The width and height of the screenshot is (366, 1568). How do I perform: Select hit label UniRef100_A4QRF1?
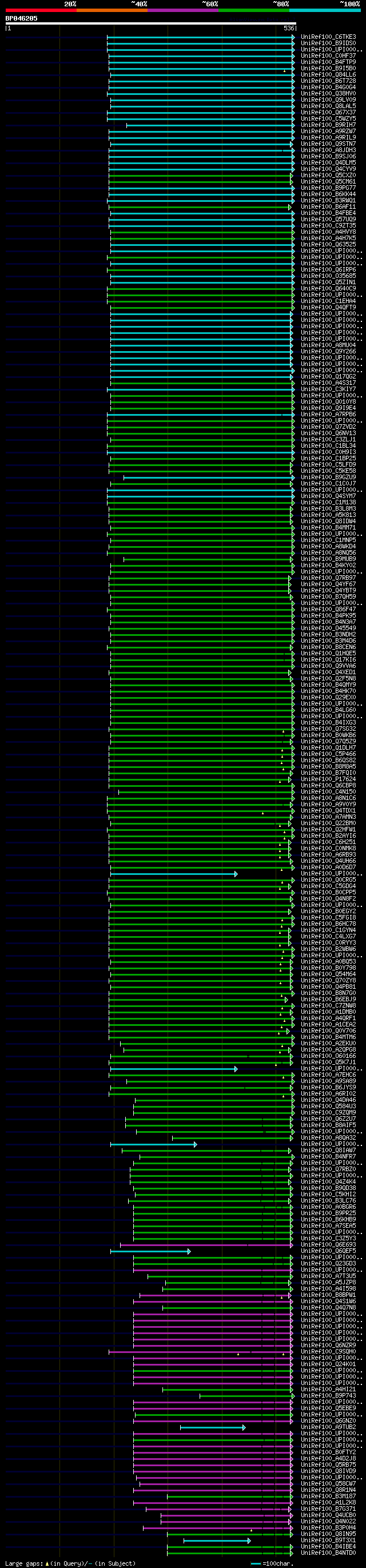click(x=328, y=1018)
